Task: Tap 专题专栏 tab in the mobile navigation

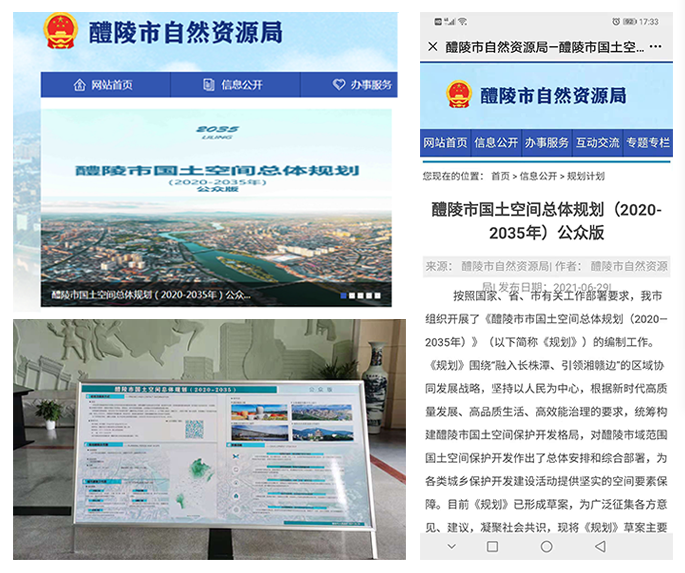Action: coord(648,142)
